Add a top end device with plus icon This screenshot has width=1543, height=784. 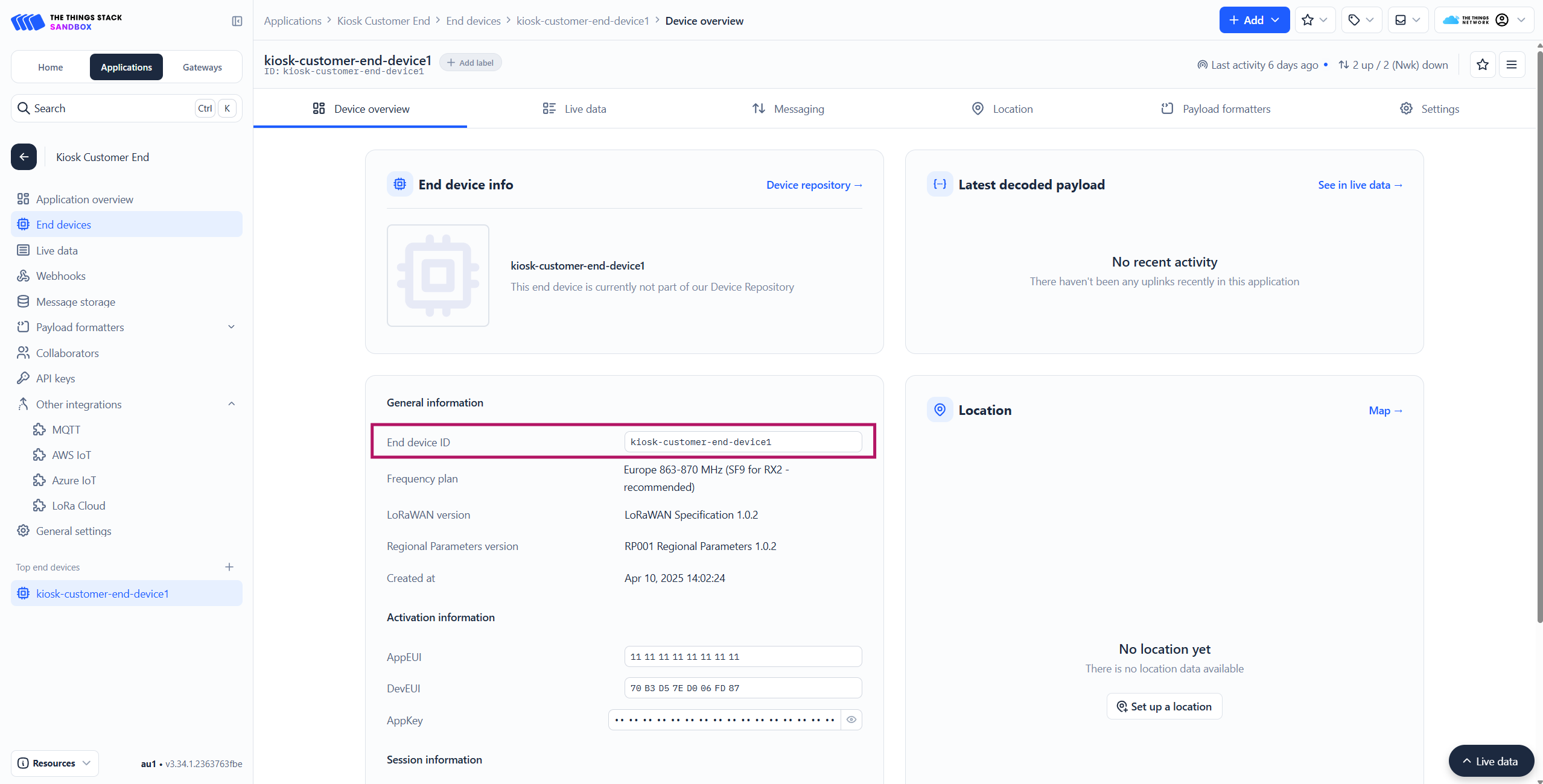[x=229, y=567]
